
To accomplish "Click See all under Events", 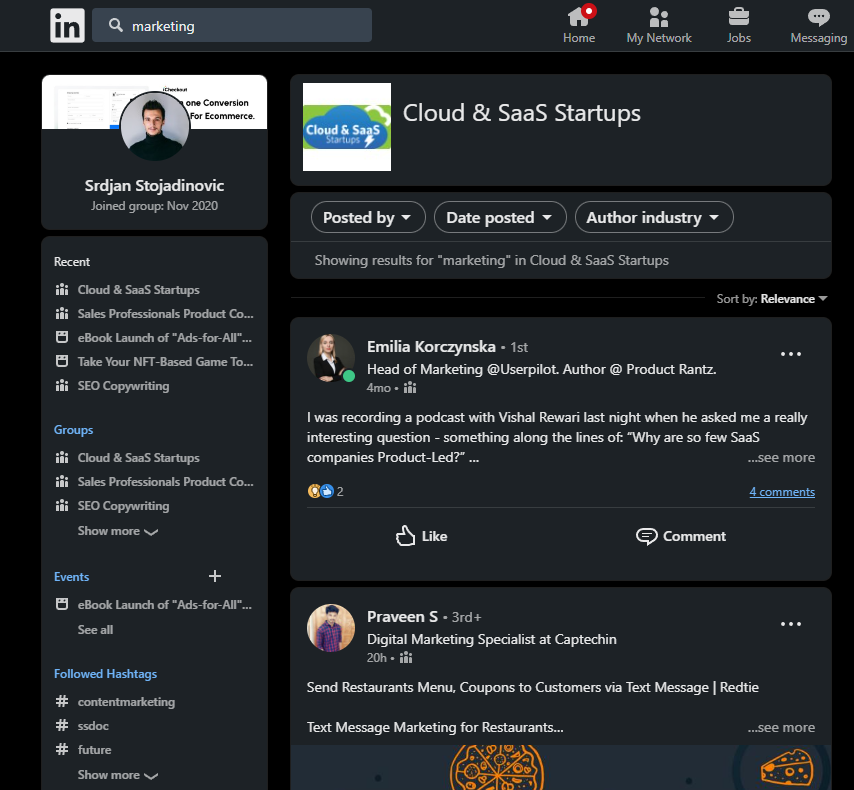I will pyautogui.click(x=95, y=630).
